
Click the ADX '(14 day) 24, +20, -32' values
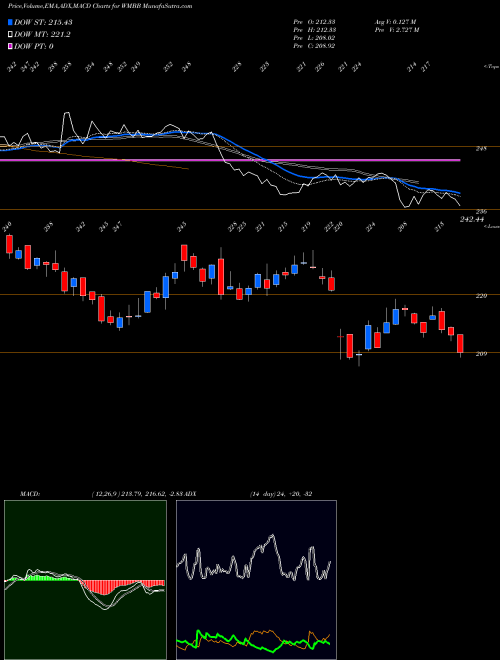281,494
